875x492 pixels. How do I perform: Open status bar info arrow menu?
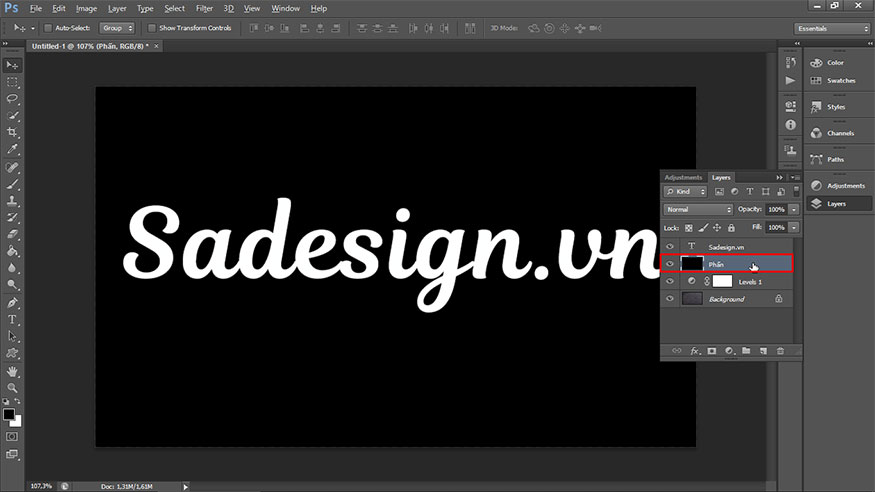pyautogui.click(x=185, y=487)
